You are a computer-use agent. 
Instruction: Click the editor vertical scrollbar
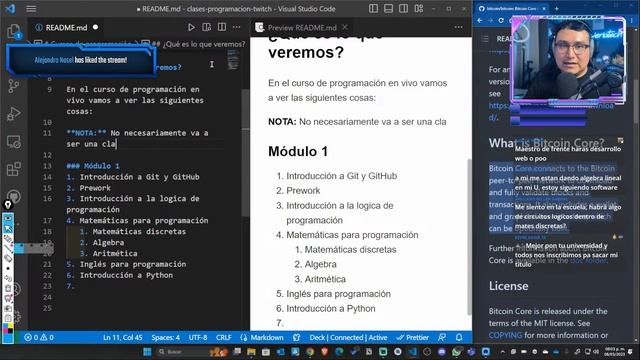[245, 153]
